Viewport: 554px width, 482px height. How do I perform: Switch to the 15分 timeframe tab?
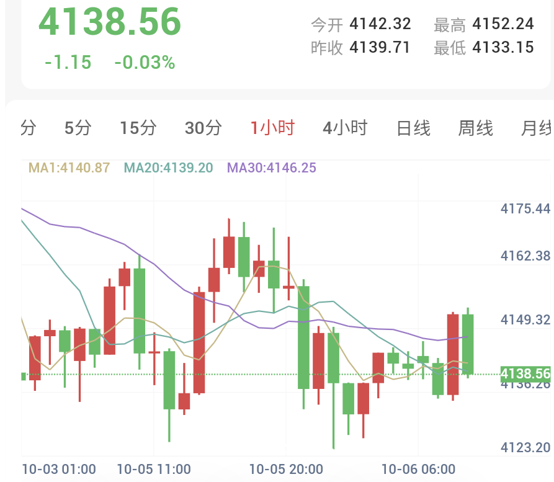[138, 128]
